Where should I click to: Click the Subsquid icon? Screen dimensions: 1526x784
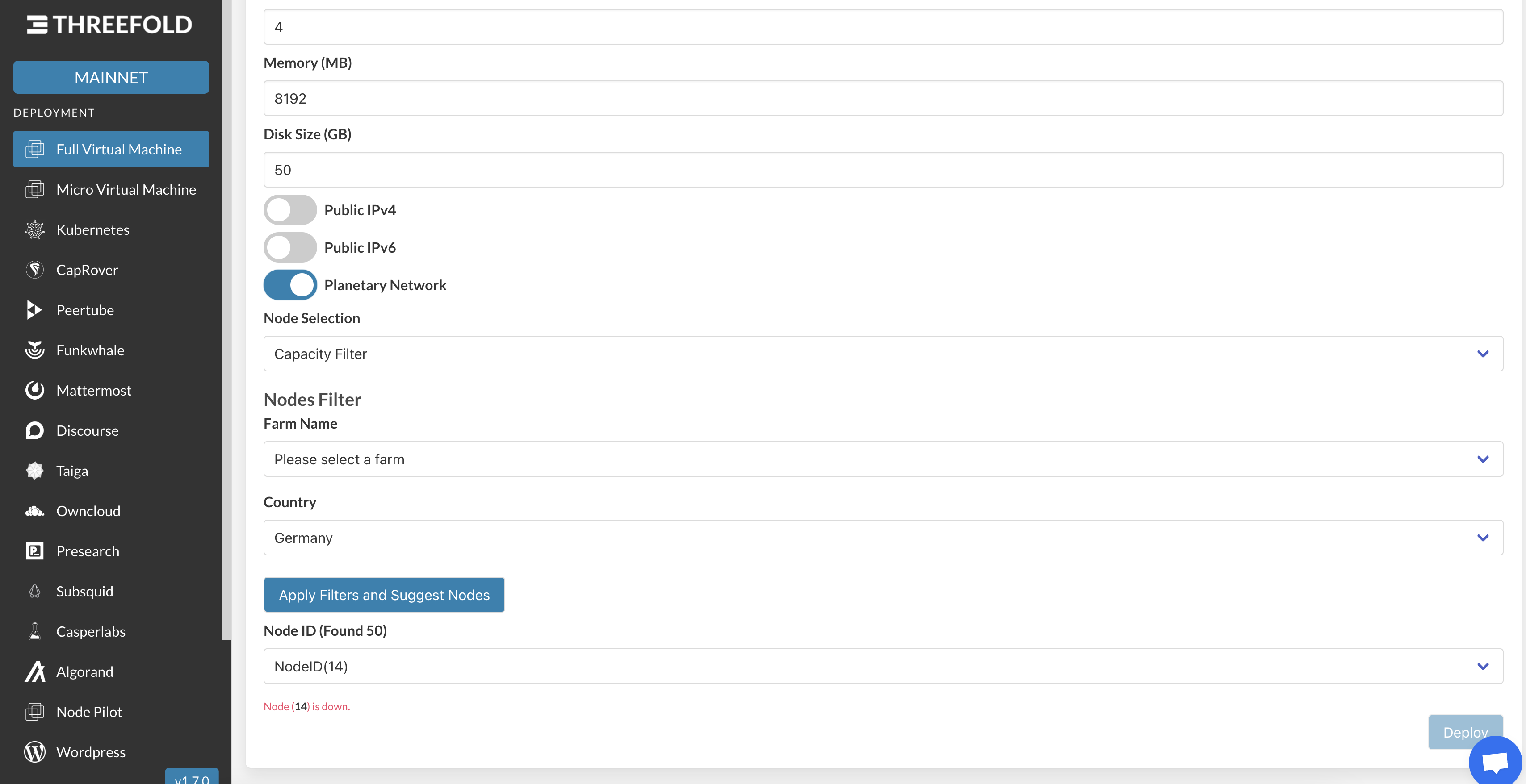(x=35, y=592)
